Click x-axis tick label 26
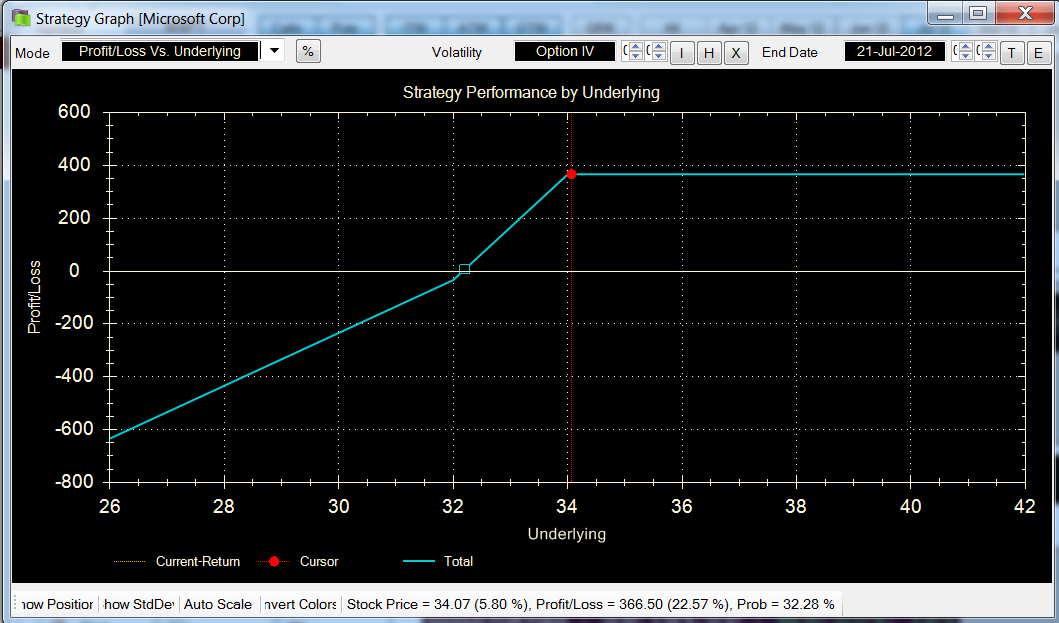This screenshot has width=1059, height=623. pos(109,506)
